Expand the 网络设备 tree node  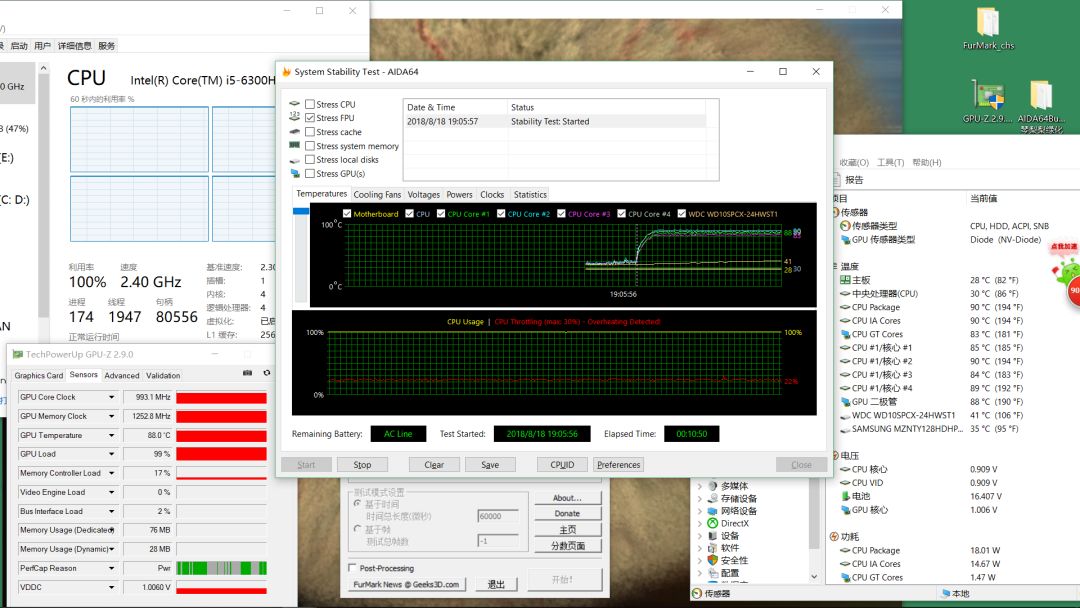click(700, 511)
